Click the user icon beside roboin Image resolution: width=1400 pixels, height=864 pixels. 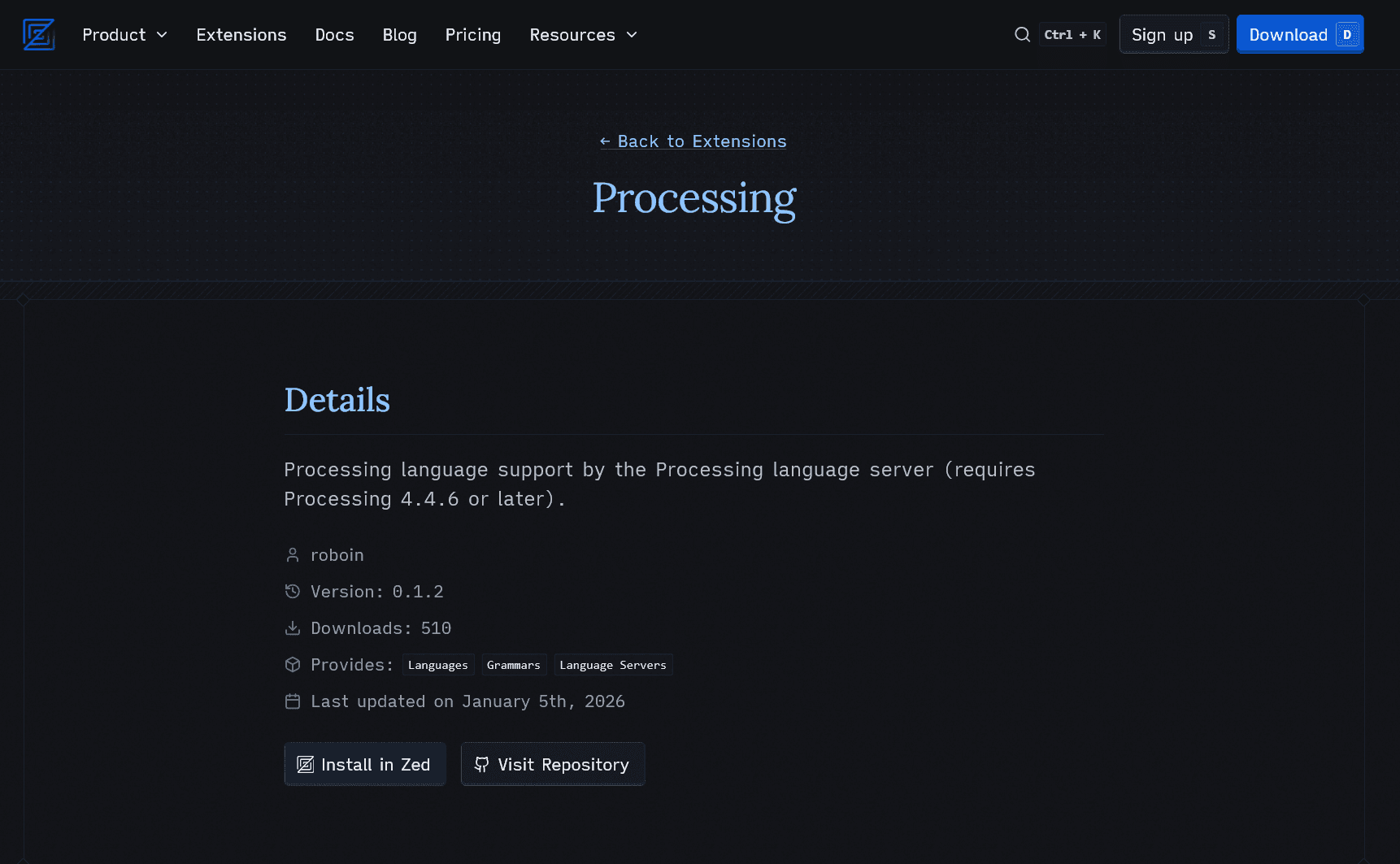click(293, 555)
